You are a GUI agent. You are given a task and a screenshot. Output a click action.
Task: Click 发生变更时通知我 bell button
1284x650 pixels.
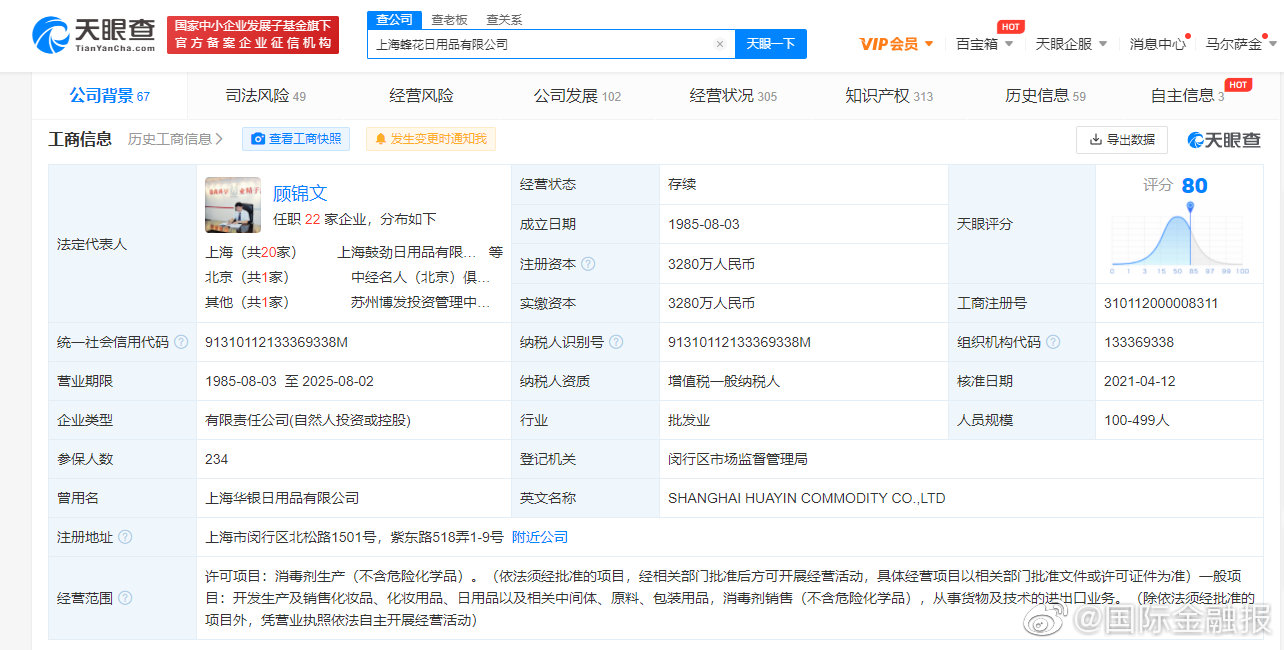click(431, 139)
